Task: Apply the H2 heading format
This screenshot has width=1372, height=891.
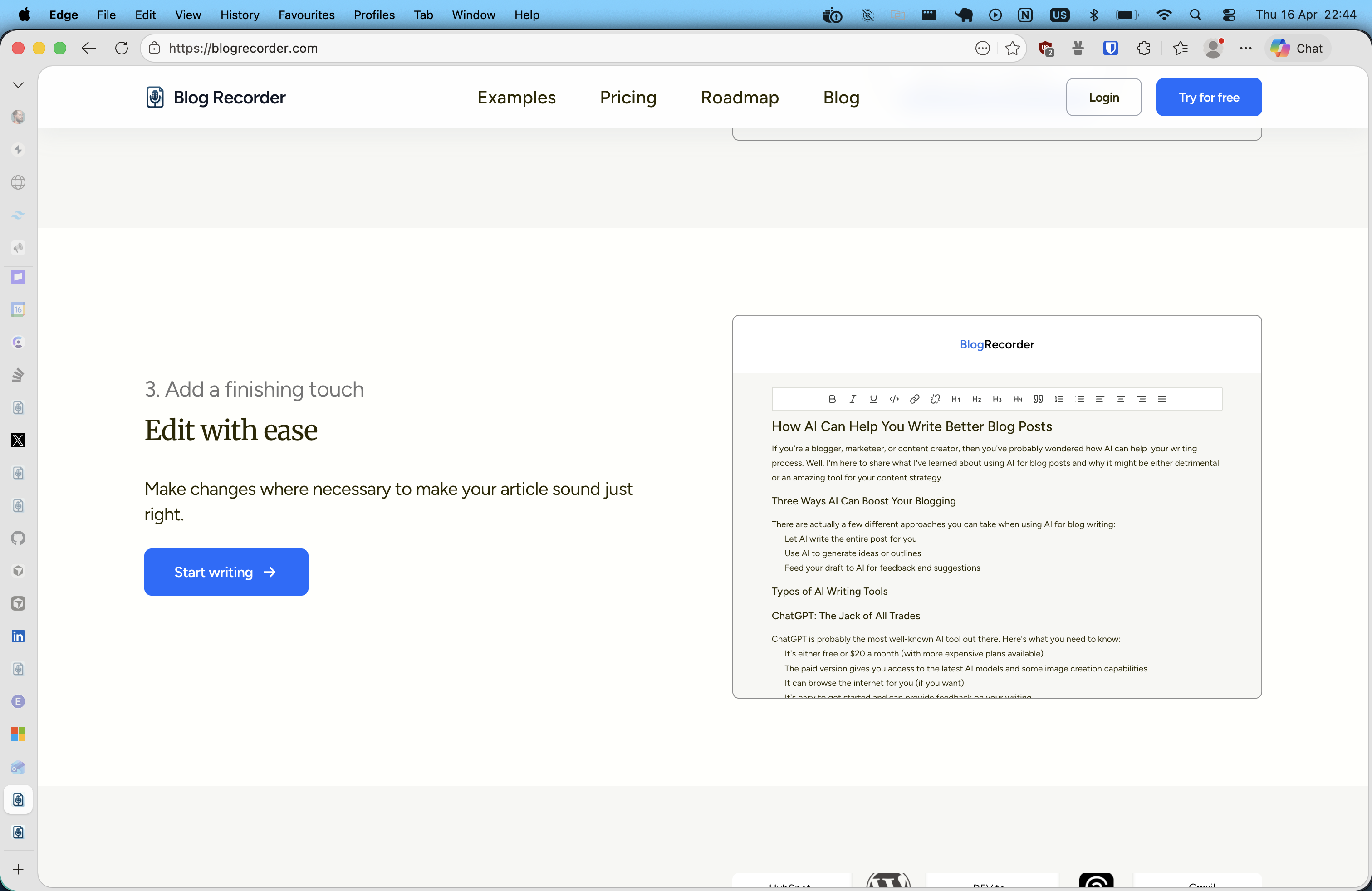Action: click(x=976, y=399)
